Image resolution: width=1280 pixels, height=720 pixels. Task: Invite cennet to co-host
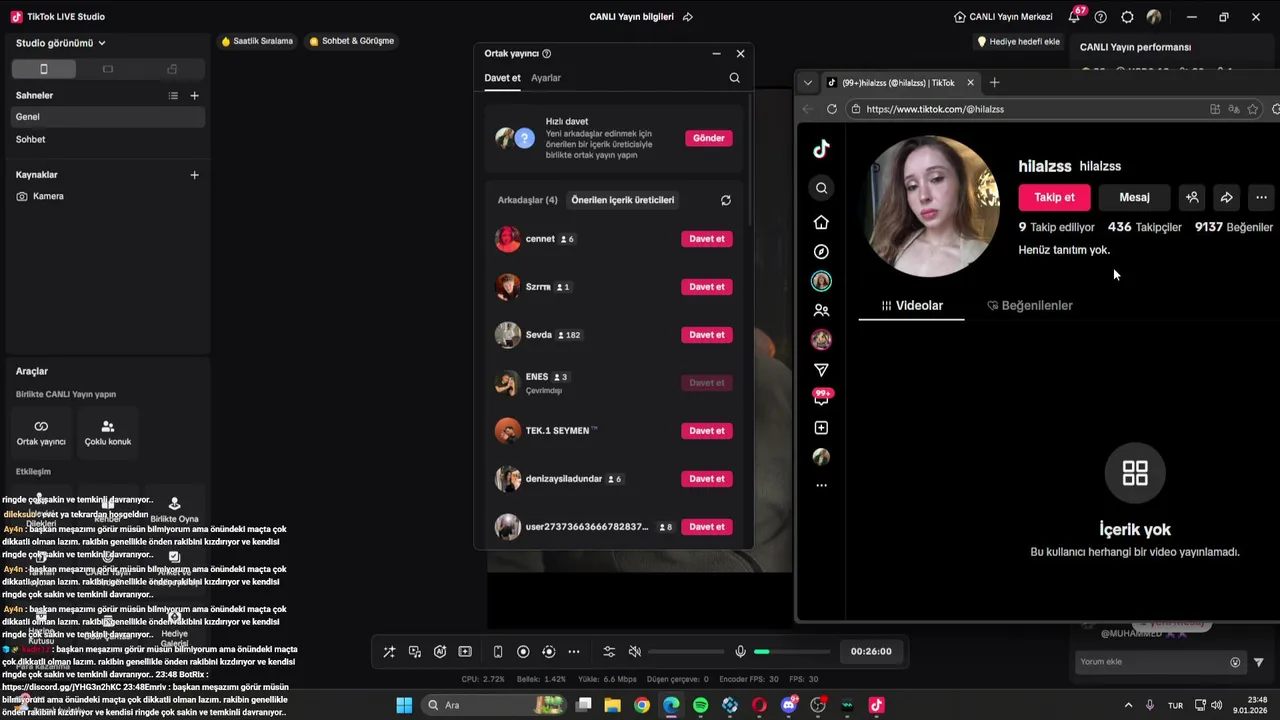tap(707, 239)
